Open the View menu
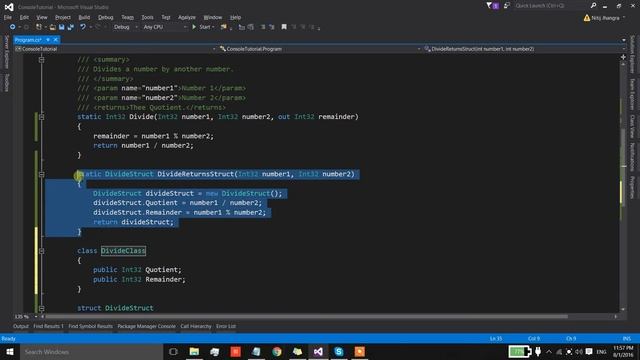Viewport: 640px width, 360px height. click(42, 18)
